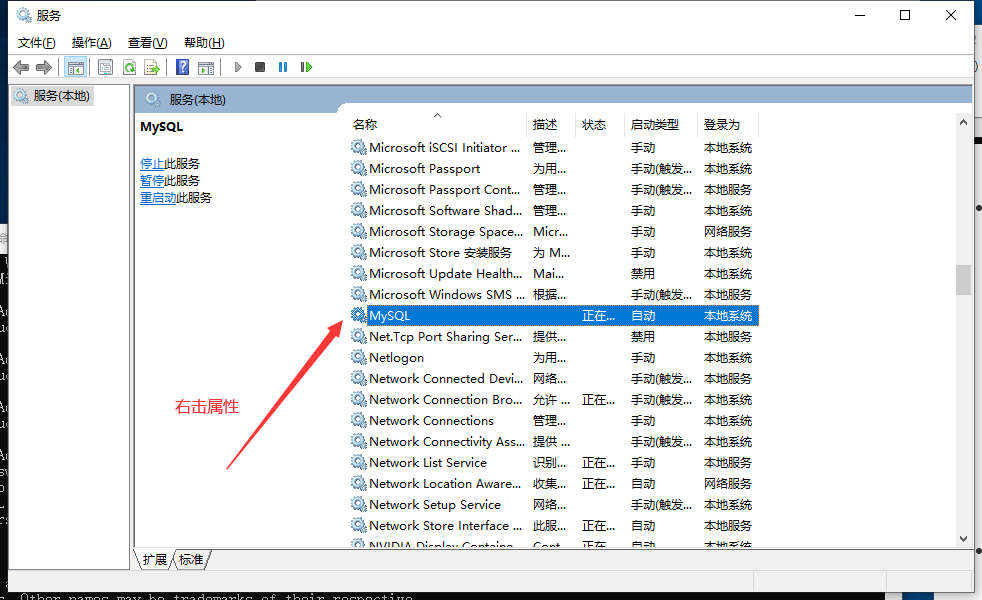Click the gear icon beside Microsoft Store 安装服务

tap(358, 252)
